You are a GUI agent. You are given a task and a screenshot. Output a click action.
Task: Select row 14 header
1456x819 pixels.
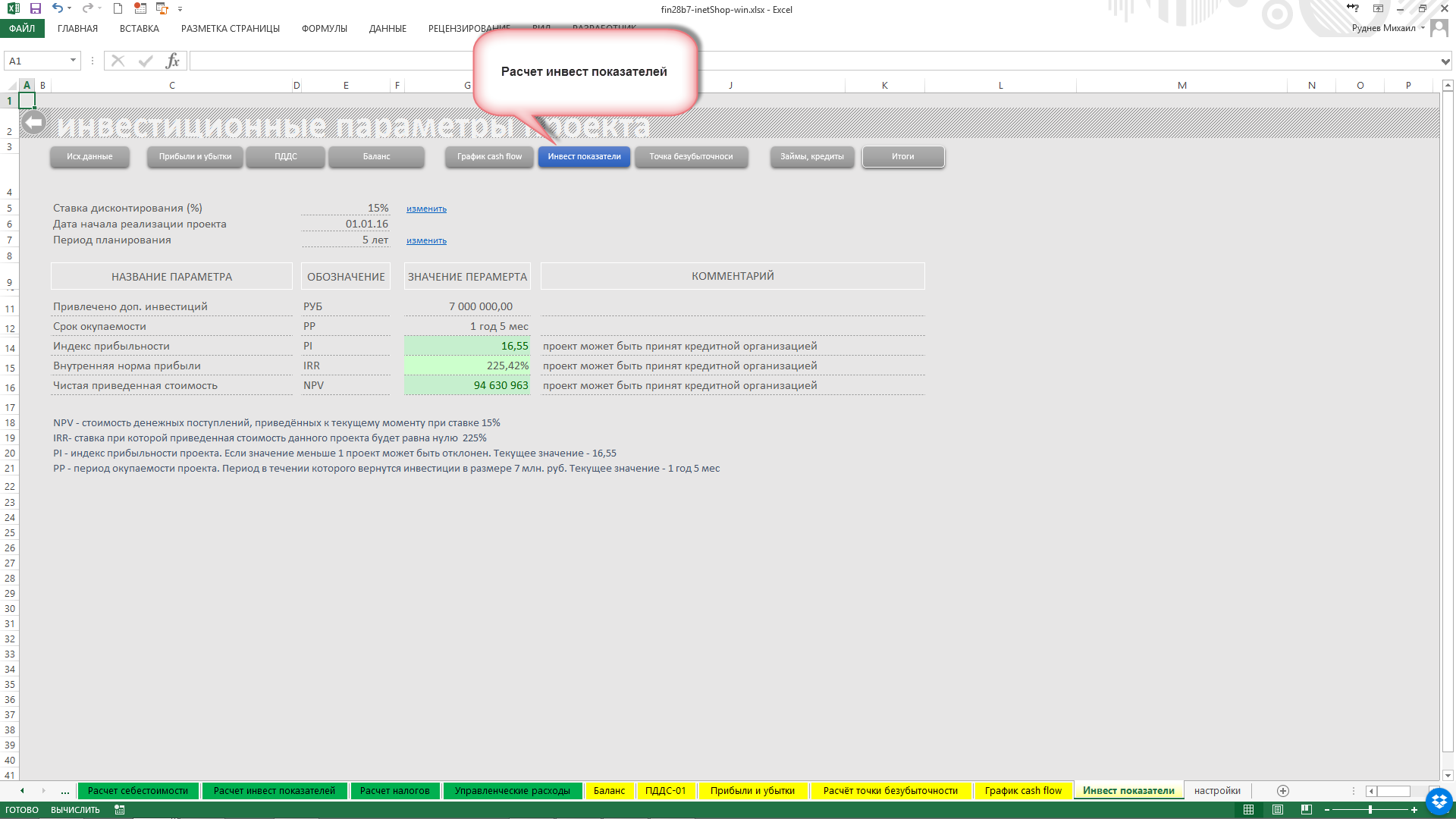pos(10,348)
